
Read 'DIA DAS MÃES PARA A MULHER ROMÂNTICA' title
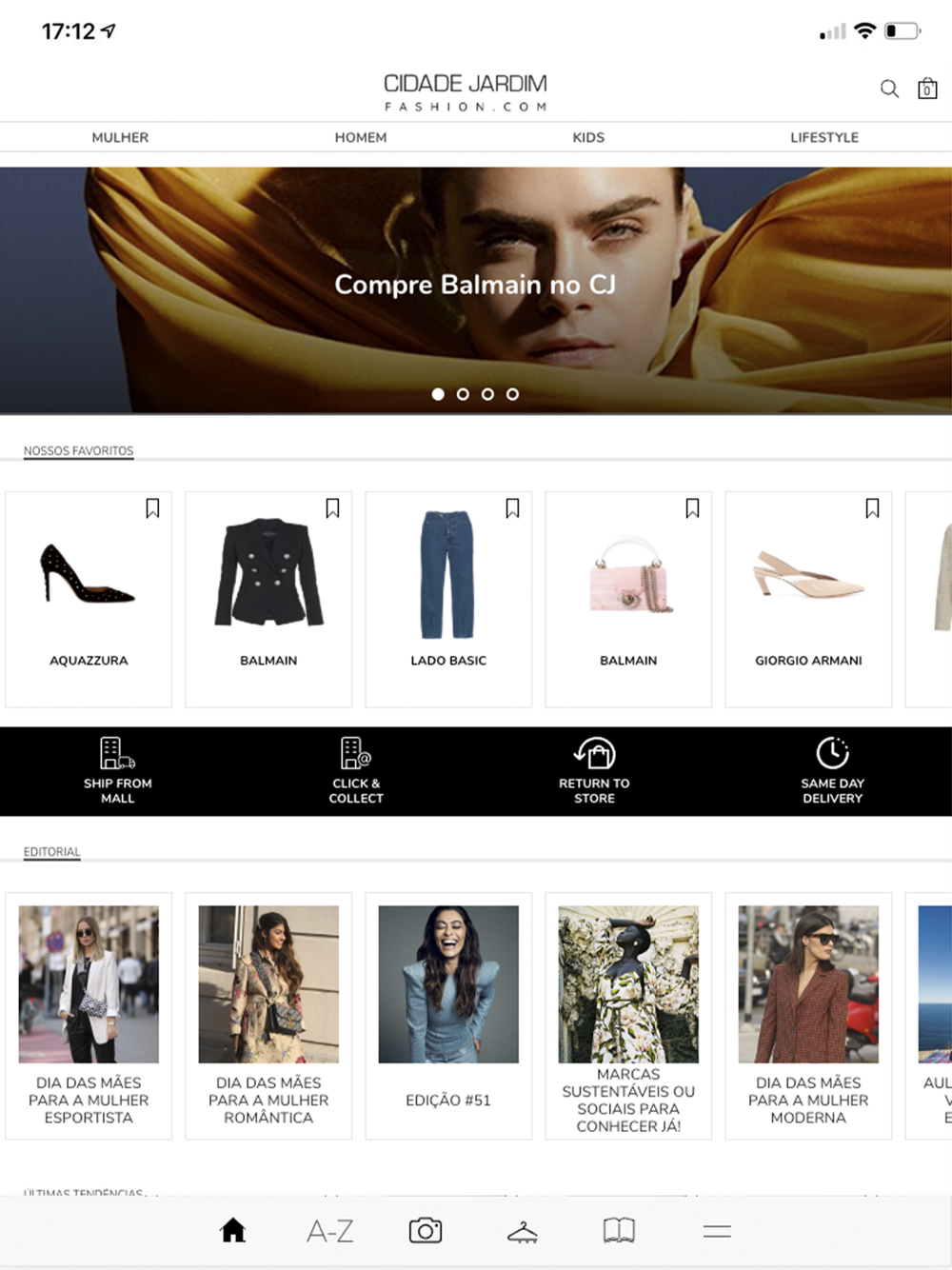268,1101
